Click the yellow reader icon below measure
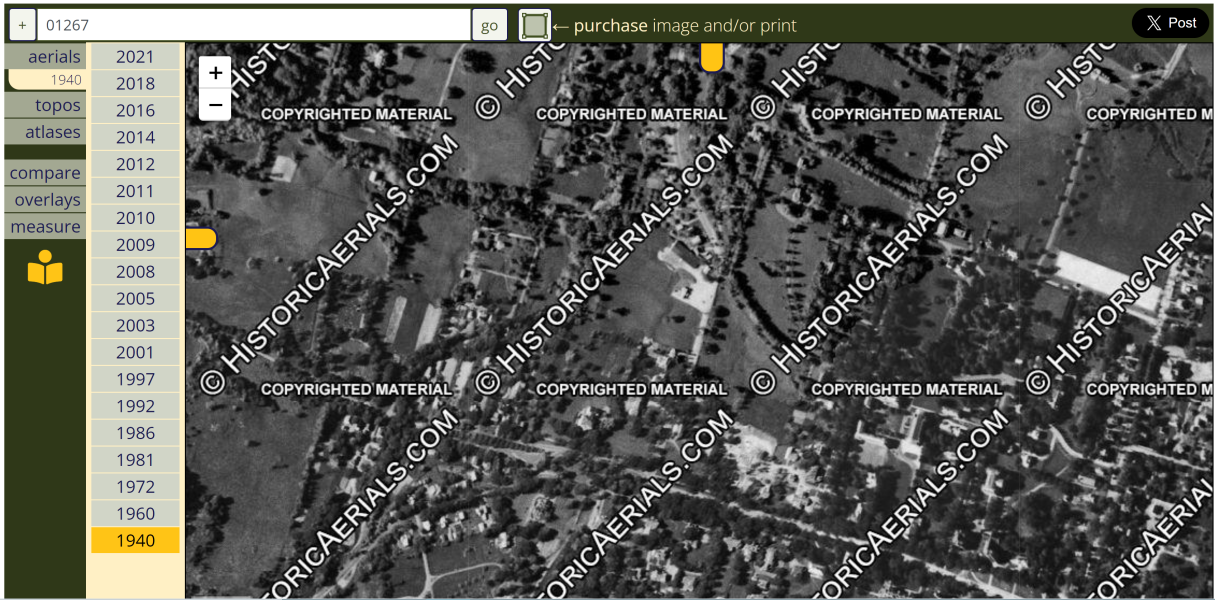The height and width of the screenshot is (600, 1215). pyautogui.click(x=44, y=268)
